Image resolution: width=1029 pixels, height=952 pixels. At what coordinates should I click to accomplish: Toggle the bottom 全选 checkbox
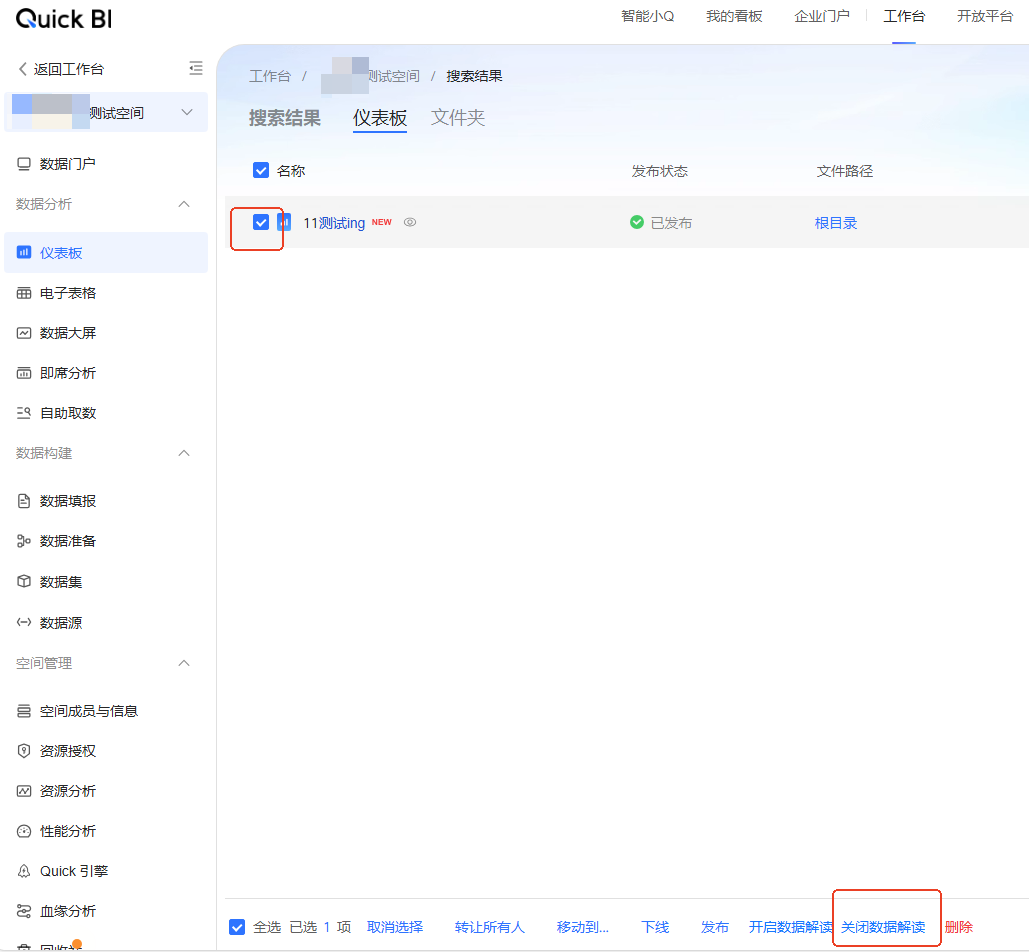click(237, 927)
